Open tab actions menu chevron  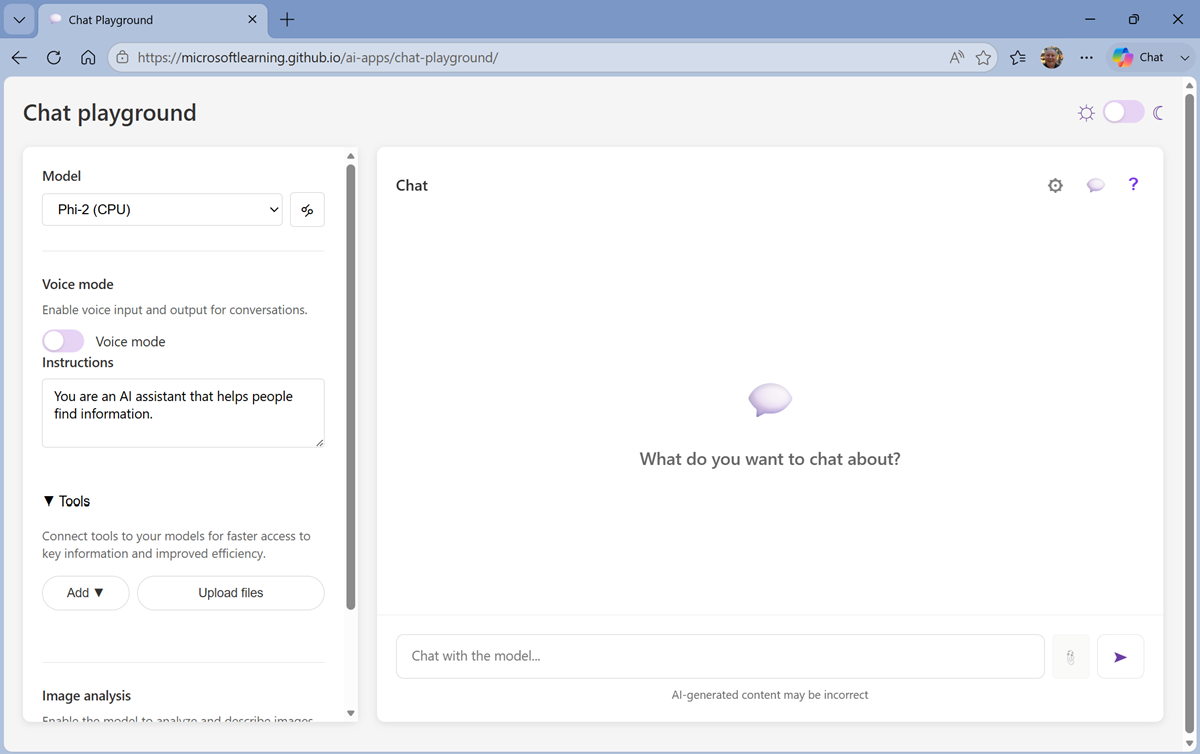[19, 19]
